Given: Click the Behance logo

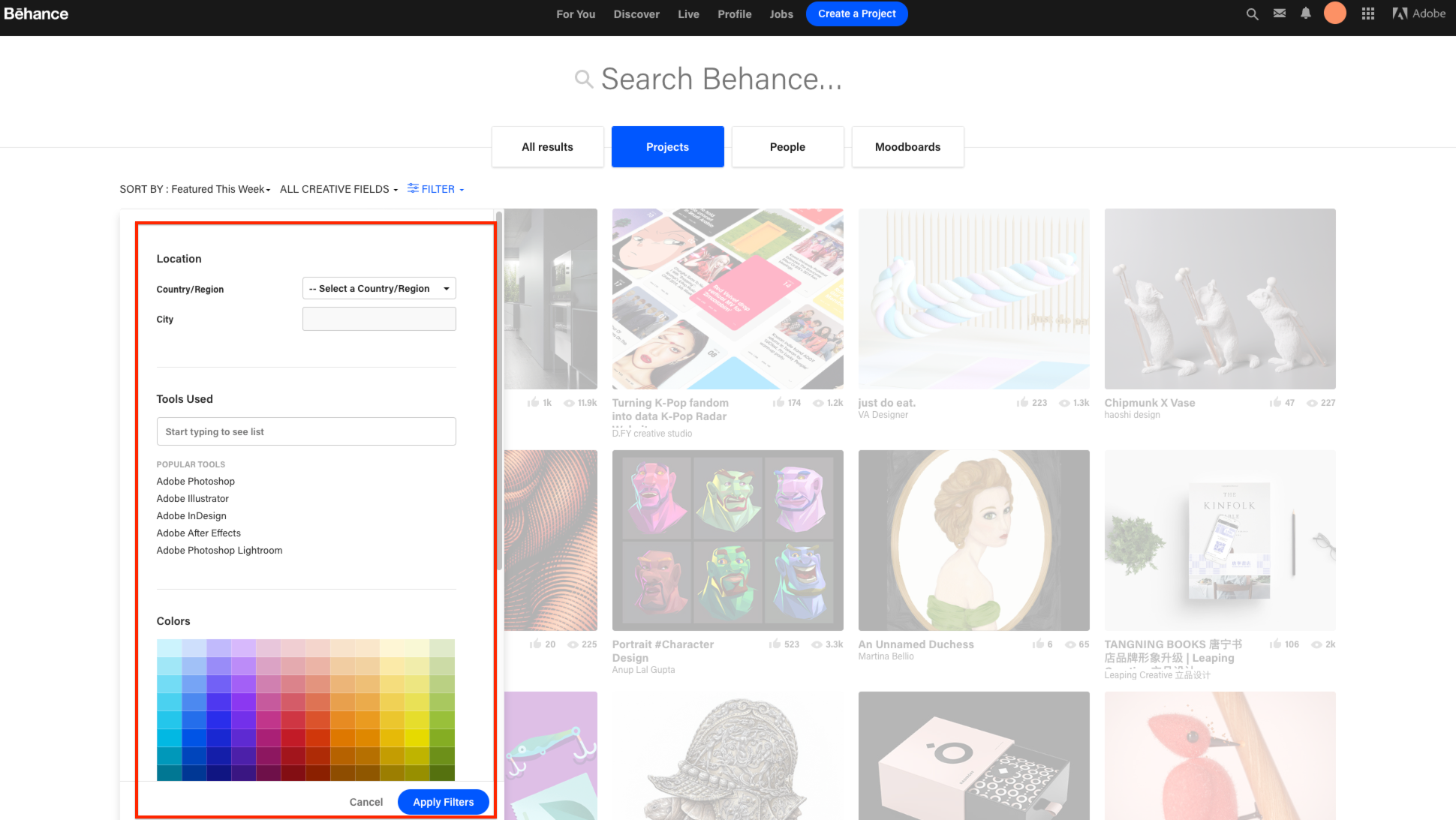Looking at the screenshot, I should 36,14.
